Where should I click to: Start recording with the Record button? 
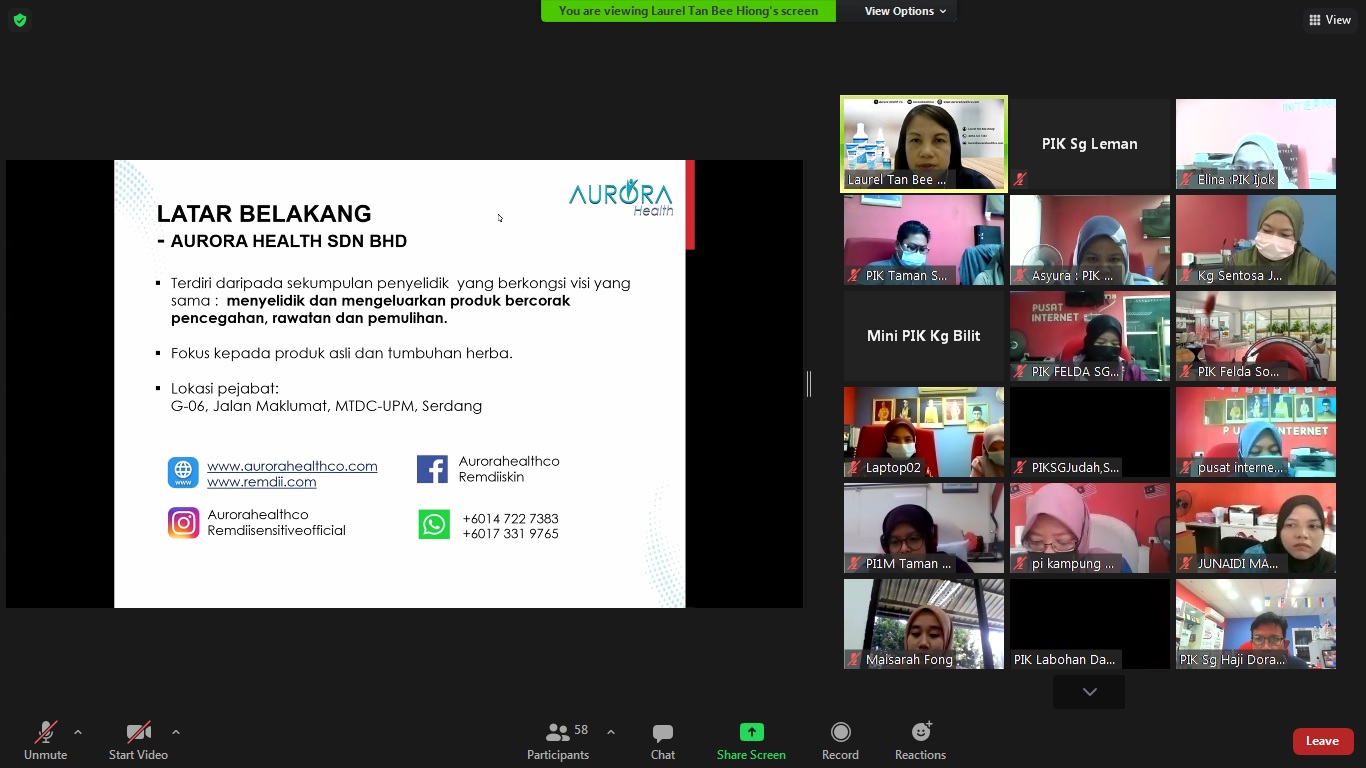click(840, 741)
